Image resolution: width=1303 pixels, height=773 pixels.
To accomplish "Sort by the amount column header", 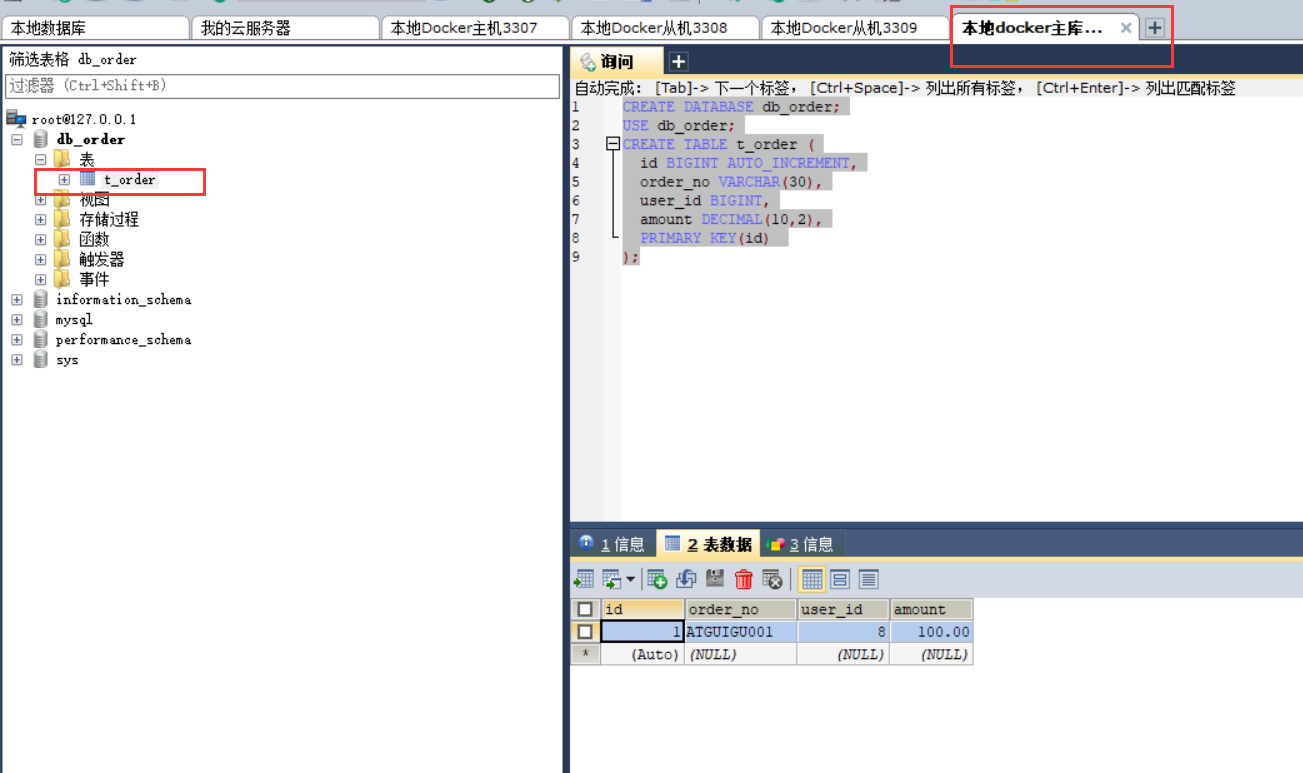I will [x=930, y=609].
